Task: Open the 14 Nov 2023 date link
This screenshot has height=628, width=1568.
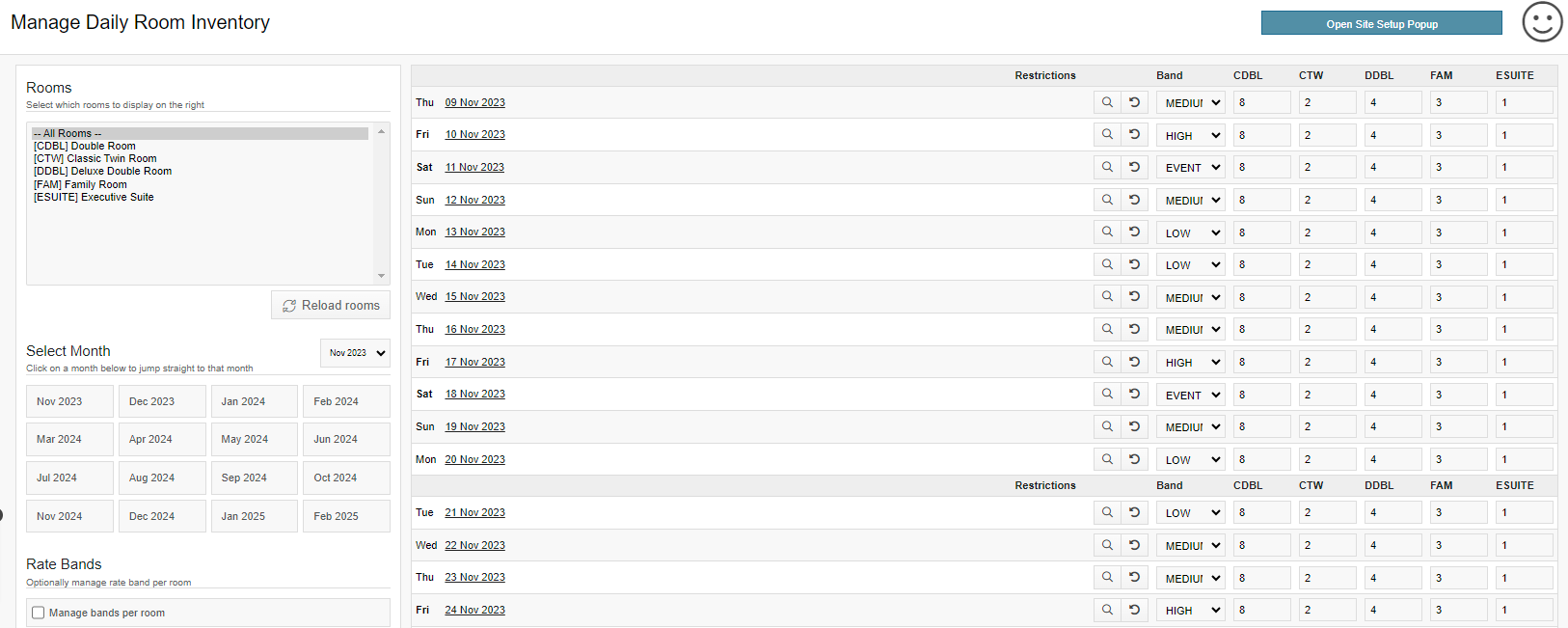Action: [x=474, y=264]
